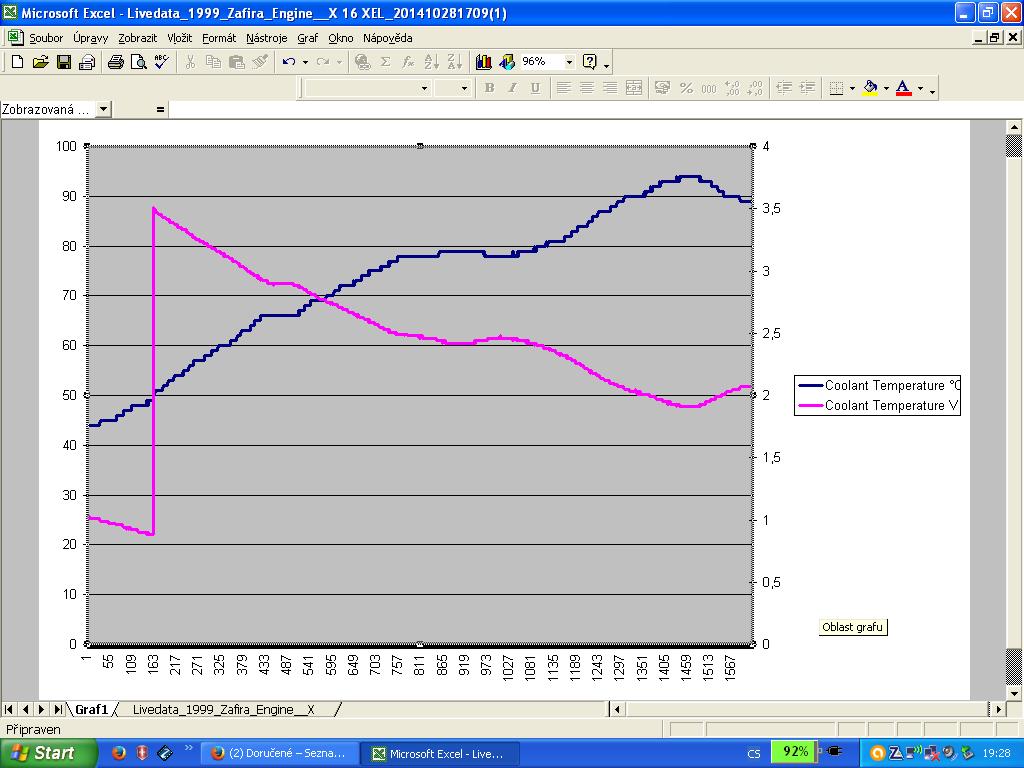
Task: Save the workbook with the floppy icon
Action: coord(63,62)
